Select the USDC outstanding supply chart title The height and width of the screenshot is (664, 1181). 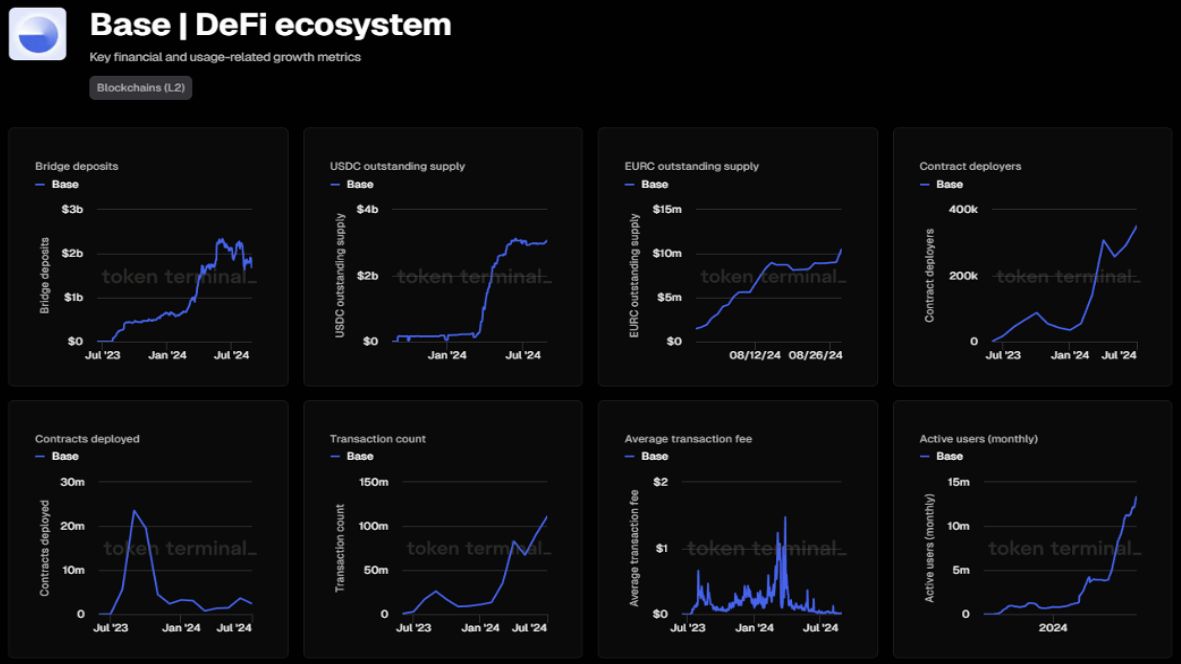397,166
